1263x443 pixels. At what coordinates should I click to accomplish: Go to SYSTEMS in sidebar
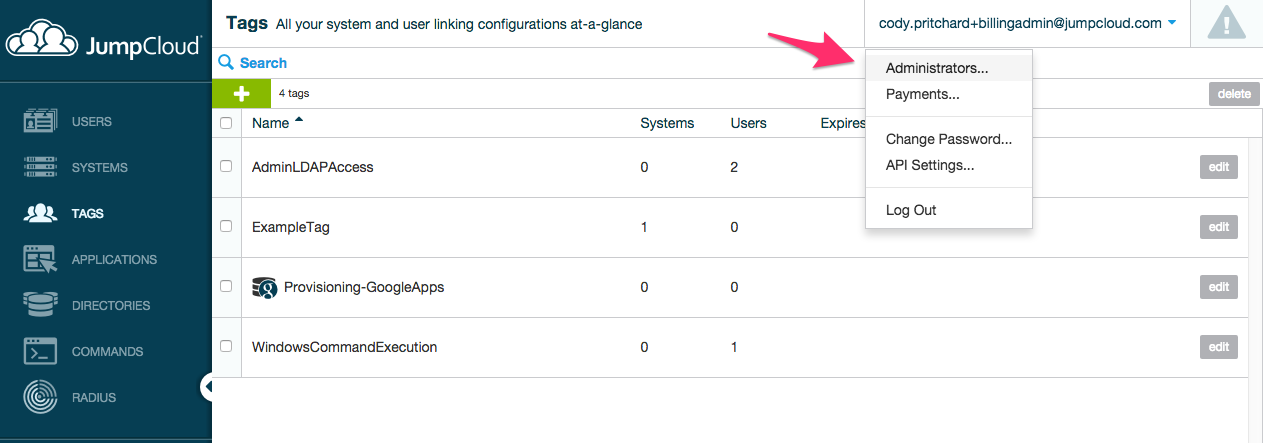click(x=100, y=168)
